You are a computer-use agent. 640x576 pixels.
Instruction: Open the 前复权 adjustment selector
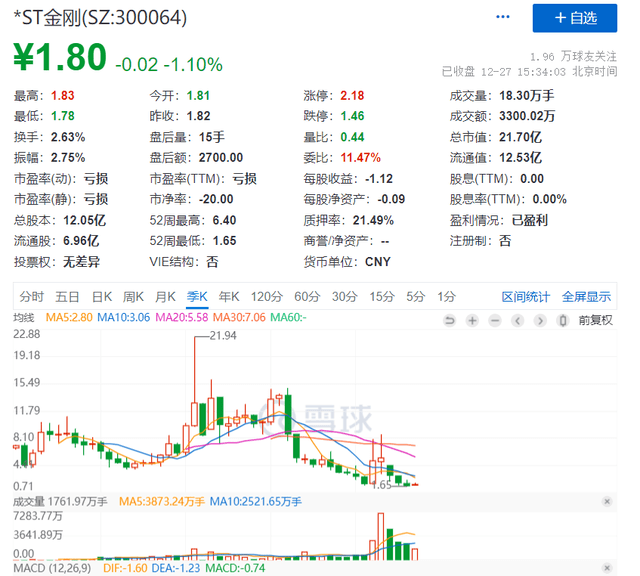click(596, 320)
